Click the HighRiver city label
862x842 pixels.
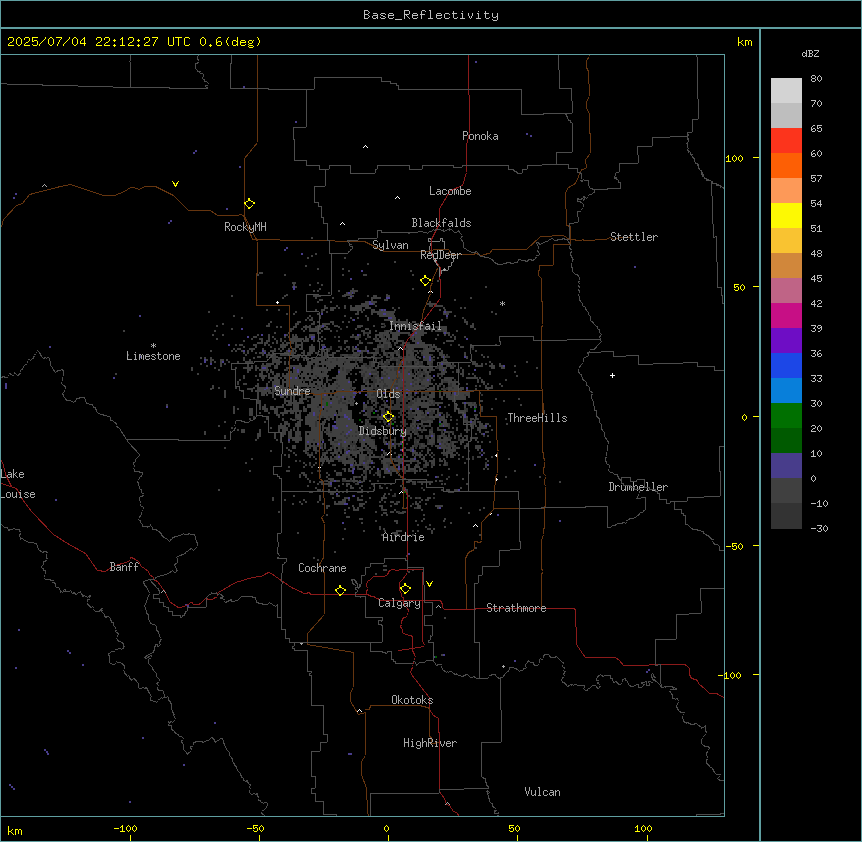click(x=430, y=743)
